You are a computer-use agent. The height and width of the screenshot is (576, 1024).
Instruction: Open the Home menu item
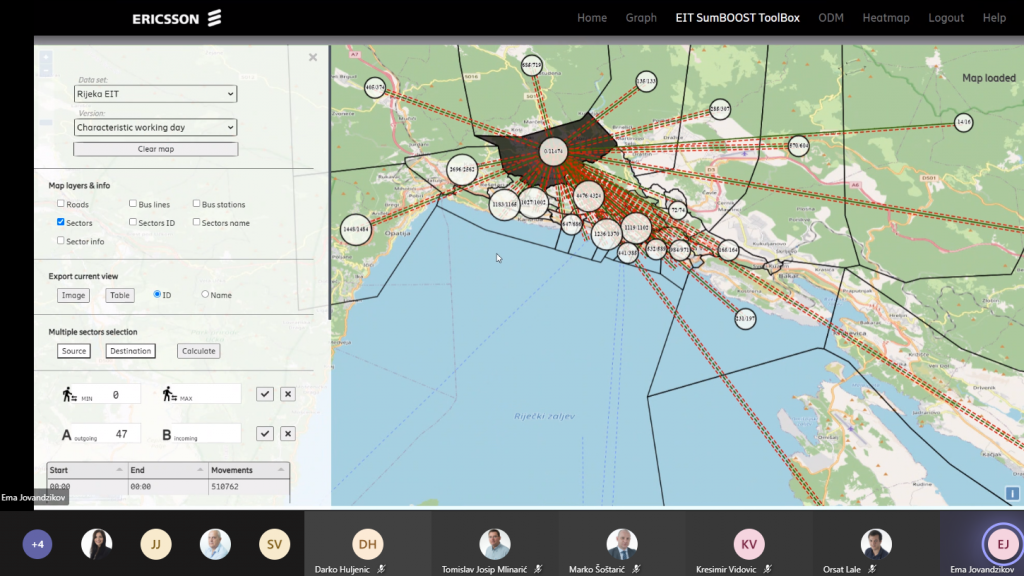(x=592, y=18)
